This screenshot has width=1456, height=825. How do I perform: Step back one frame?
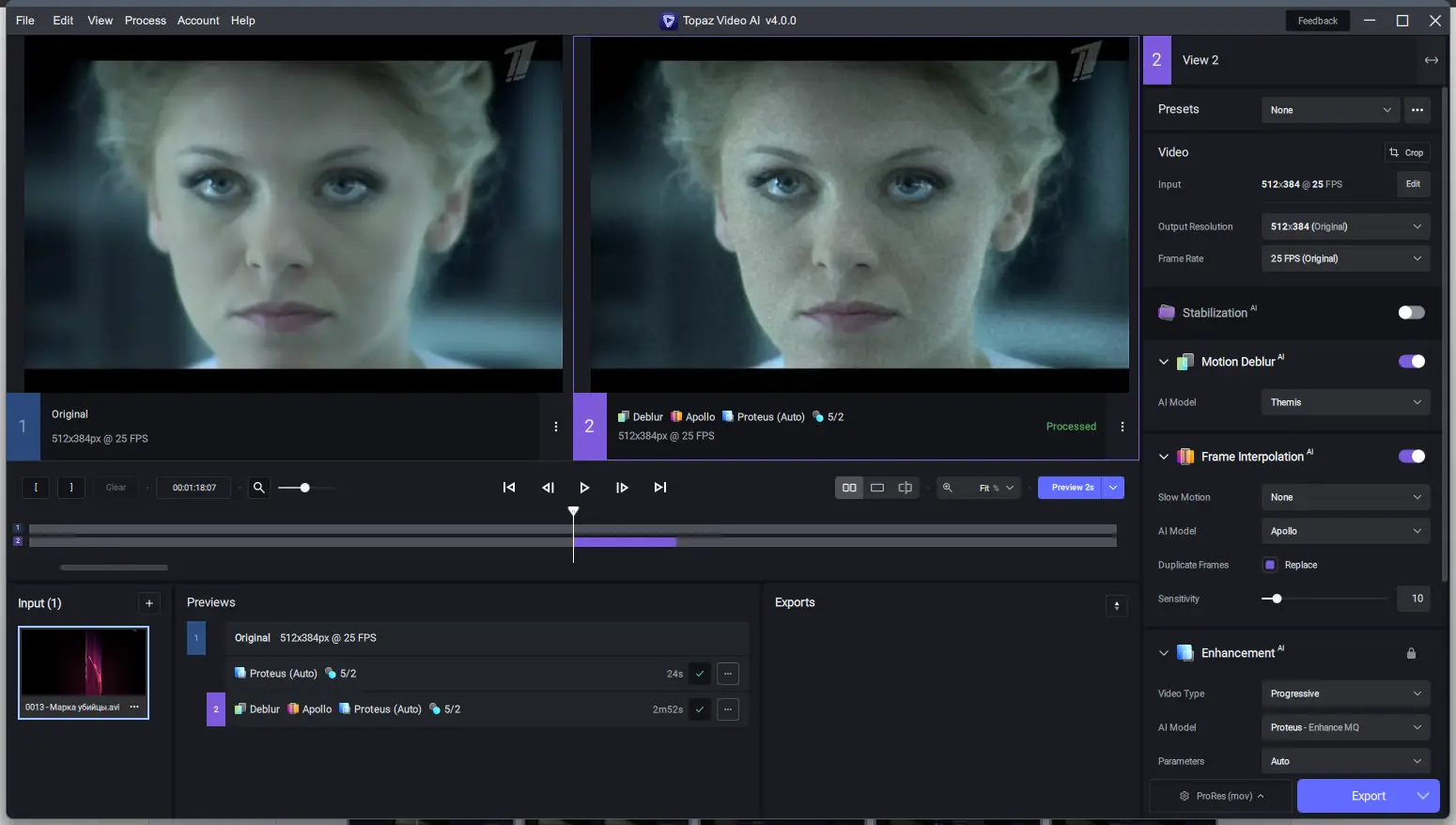[549, 488]
